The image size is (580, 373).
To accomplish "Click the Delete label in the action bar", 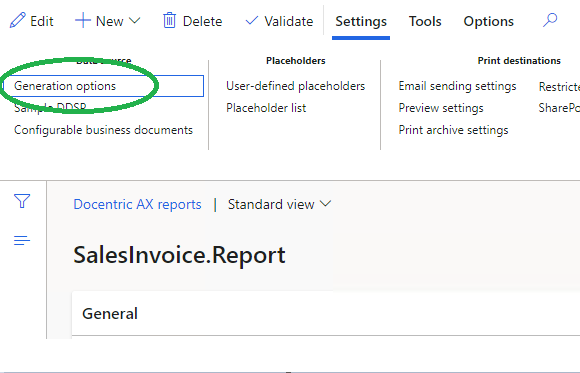I will click(202, 21).
